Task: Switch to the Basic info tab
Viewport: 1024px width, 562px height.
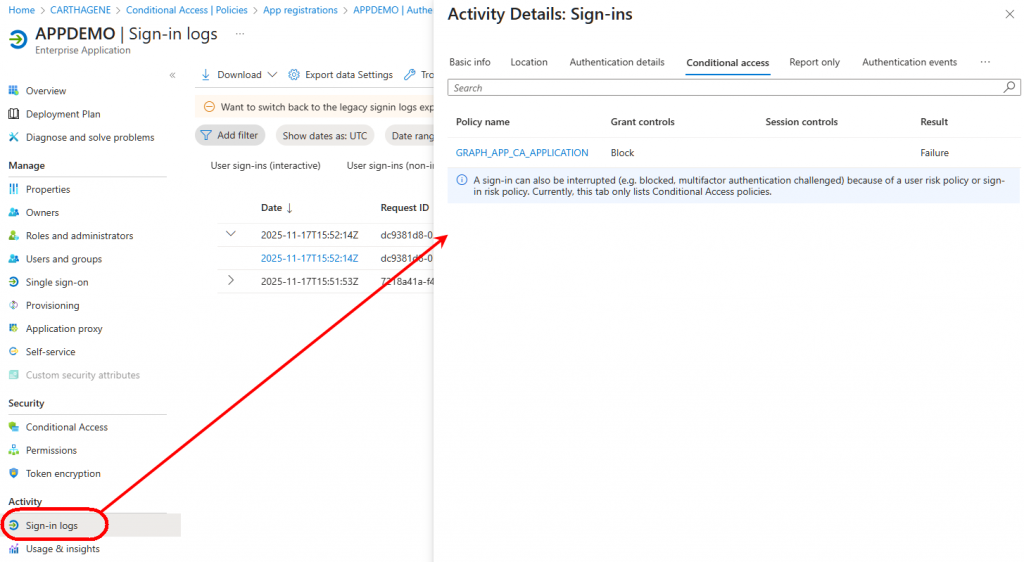Action: point(470,62)
